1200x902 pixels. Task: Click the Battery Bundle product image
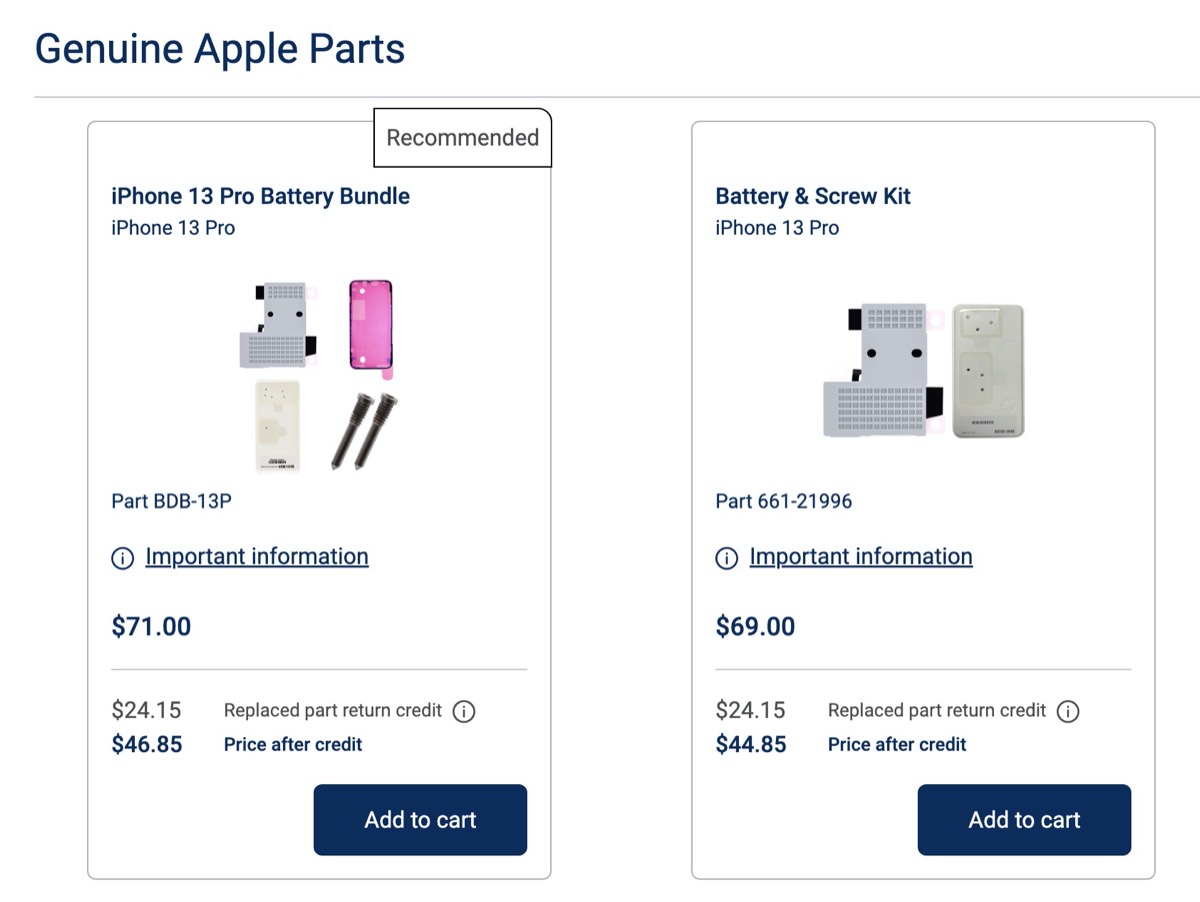click(319, 375)
